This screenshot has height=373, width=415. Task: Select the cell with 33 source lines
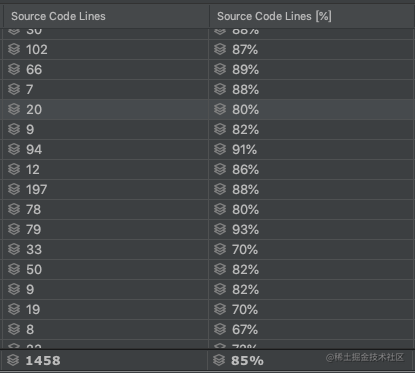[x=106, y=249]
